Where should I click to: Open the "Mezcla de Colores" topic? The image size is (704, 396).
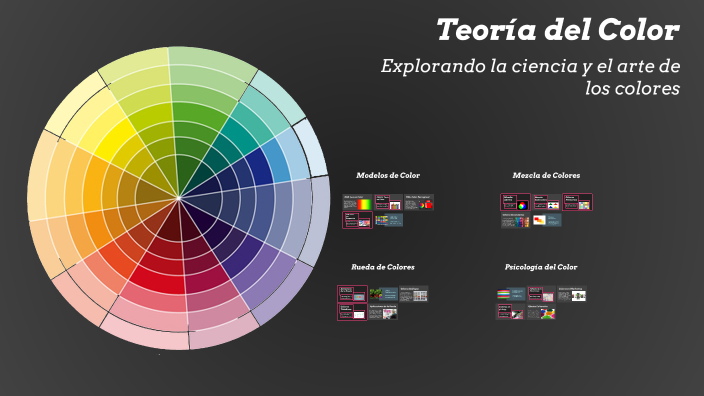tap(546, 176)
